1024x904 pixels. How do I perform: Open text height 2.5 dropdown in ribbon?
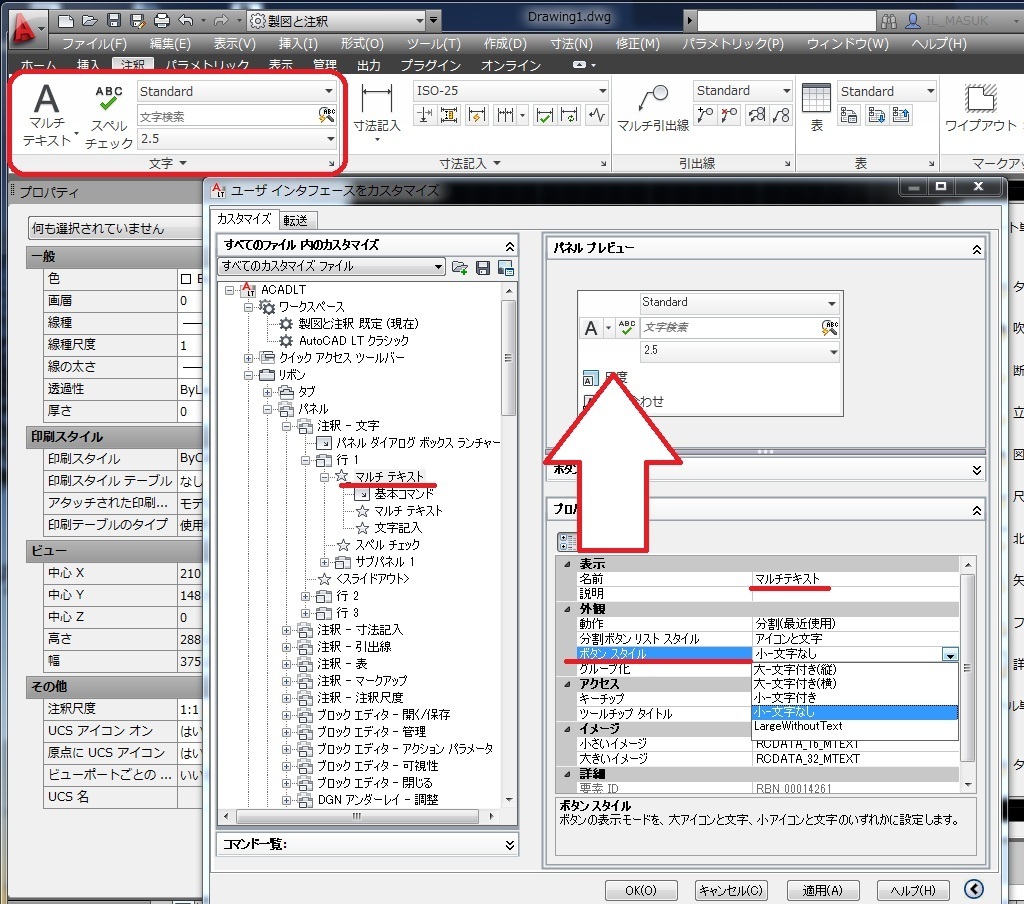click(330, 138)
